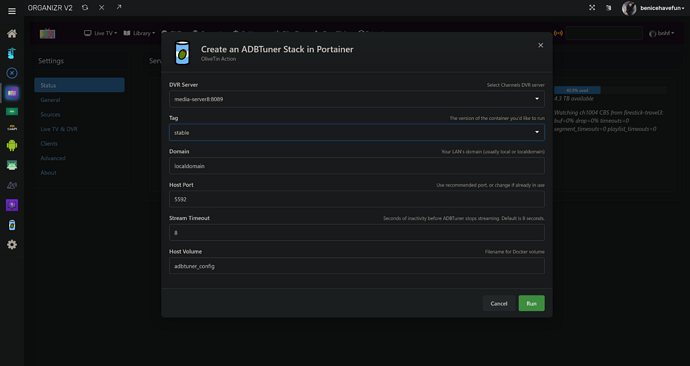
Task: Click the Domain input field
Action: (x=357, y=166)
